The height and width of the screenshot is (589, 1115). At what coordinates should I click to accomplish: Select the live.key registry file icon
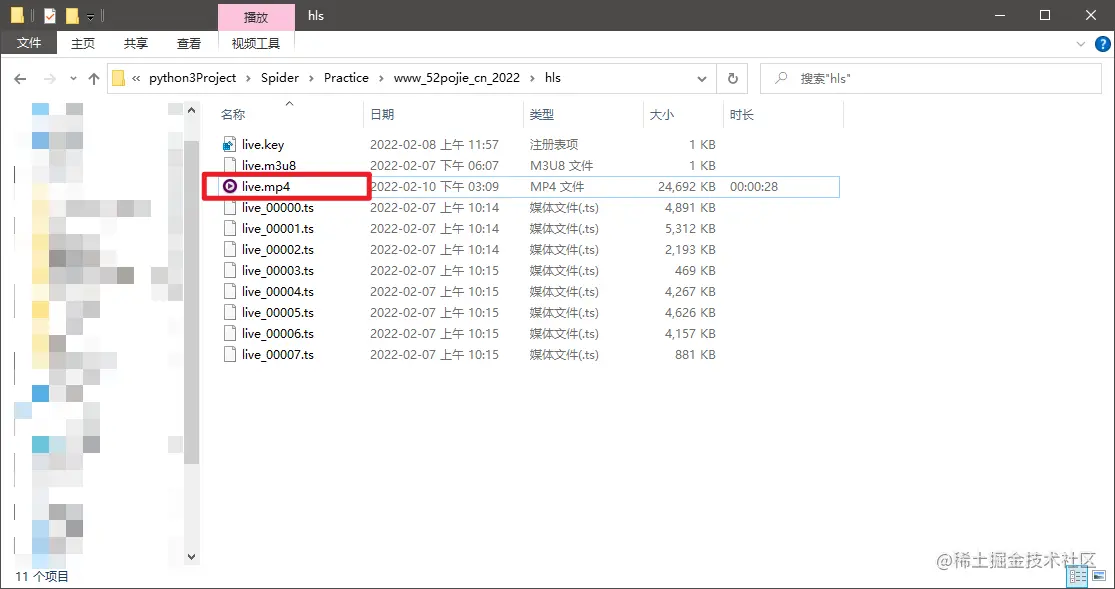click(x=229, y=144)
